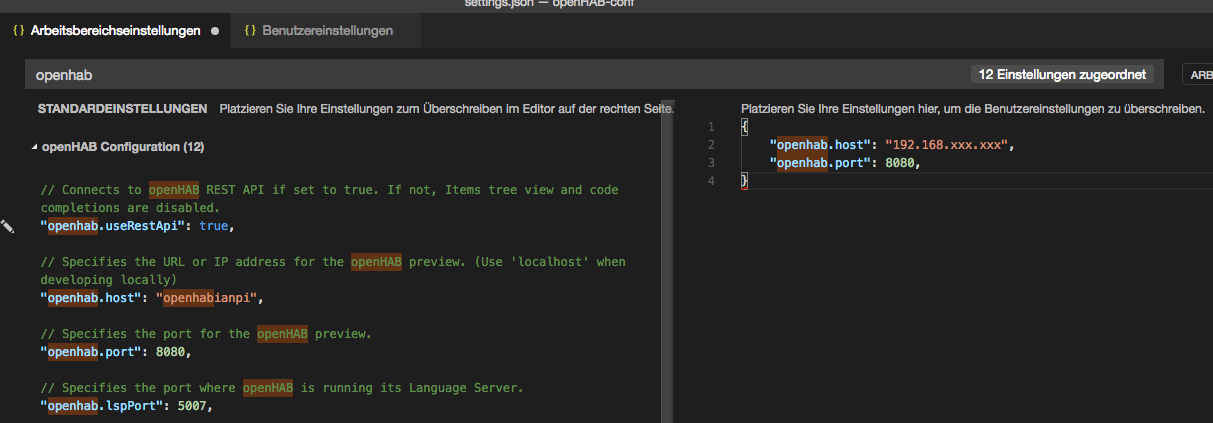
Task: Click the default openhab.port setting key
Action: [92, 352]
